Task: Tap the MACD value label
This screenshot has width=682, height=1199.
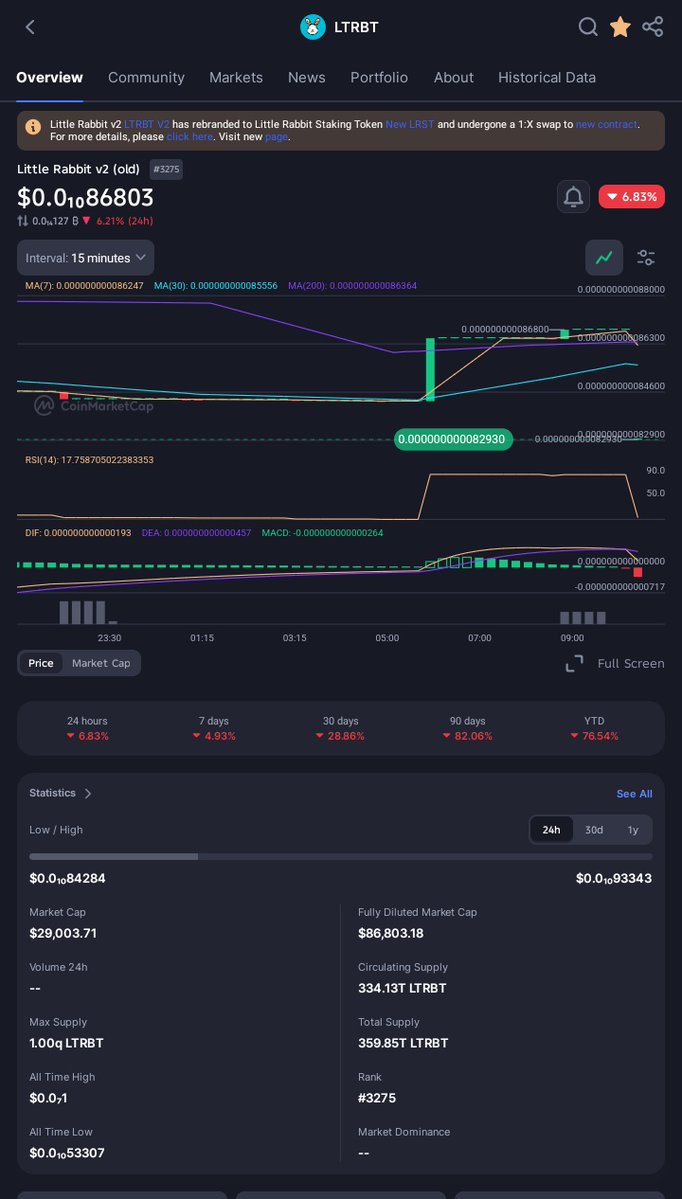Action: tap(323, 532)
